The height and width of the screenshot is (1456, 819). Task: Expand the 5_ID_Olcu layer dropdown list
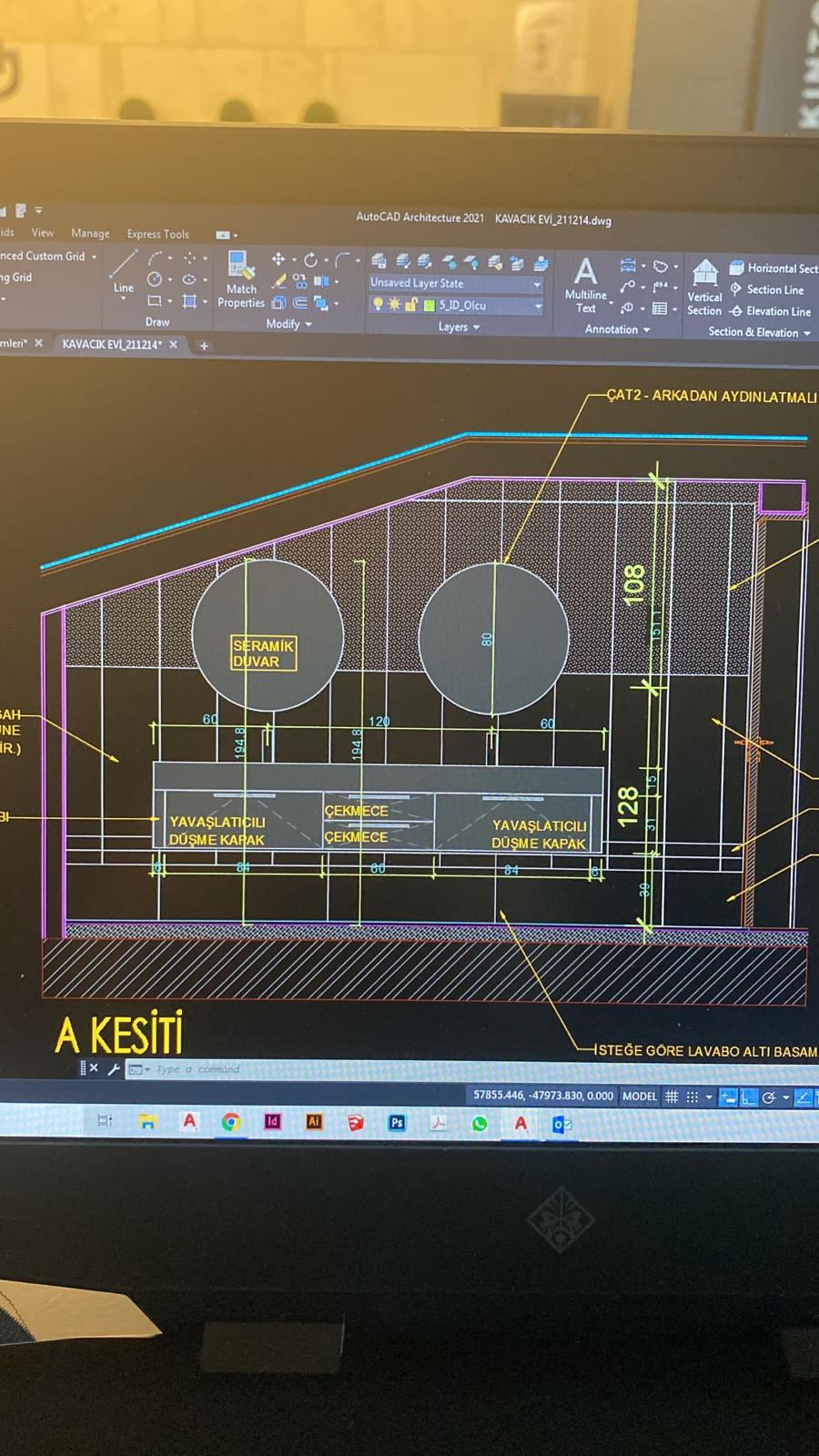[538, 306]
